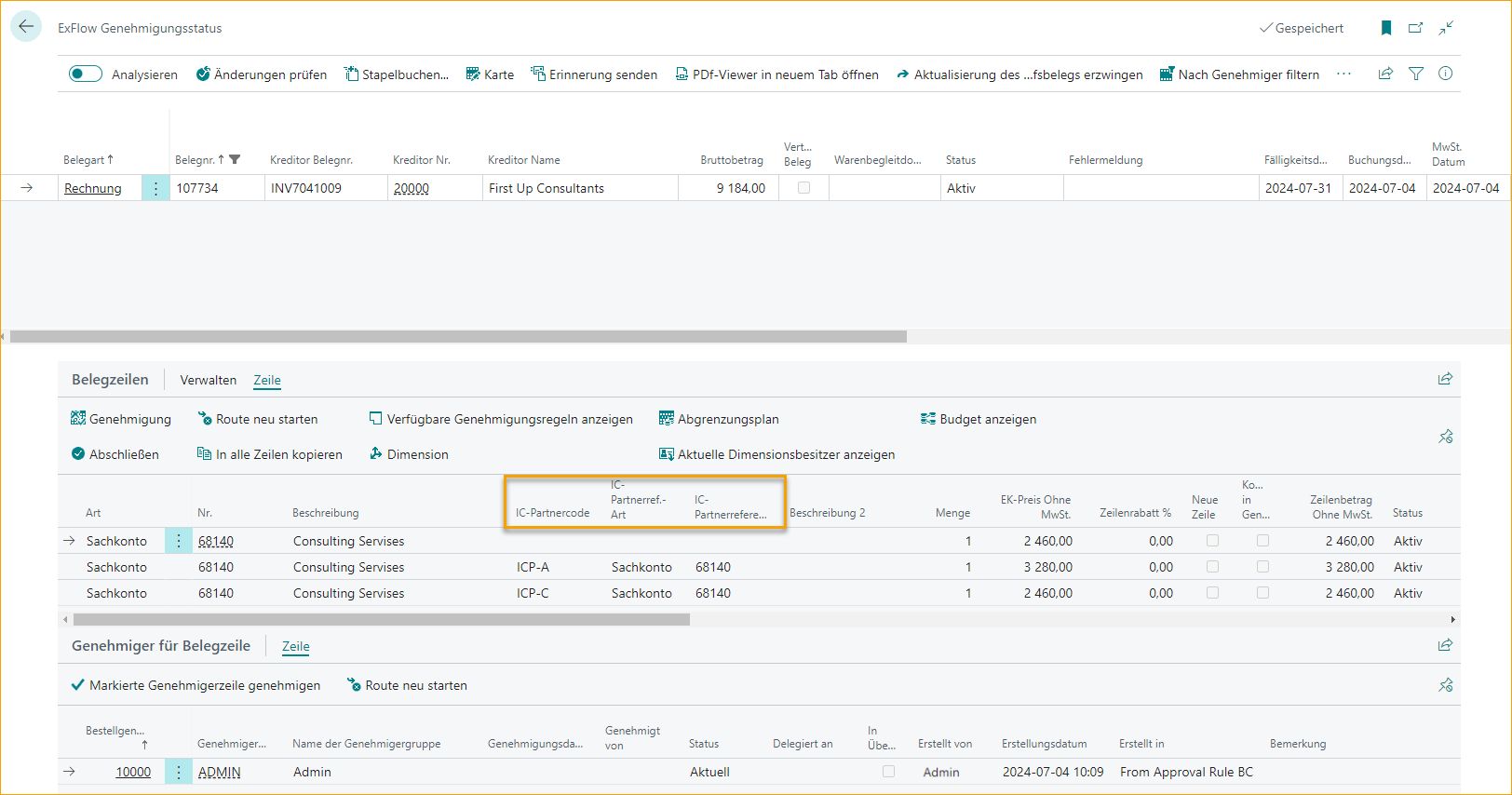The height and width of the screenshot is (795, 1512).
Task: Open the Rechnung document link
Action: 93,188
